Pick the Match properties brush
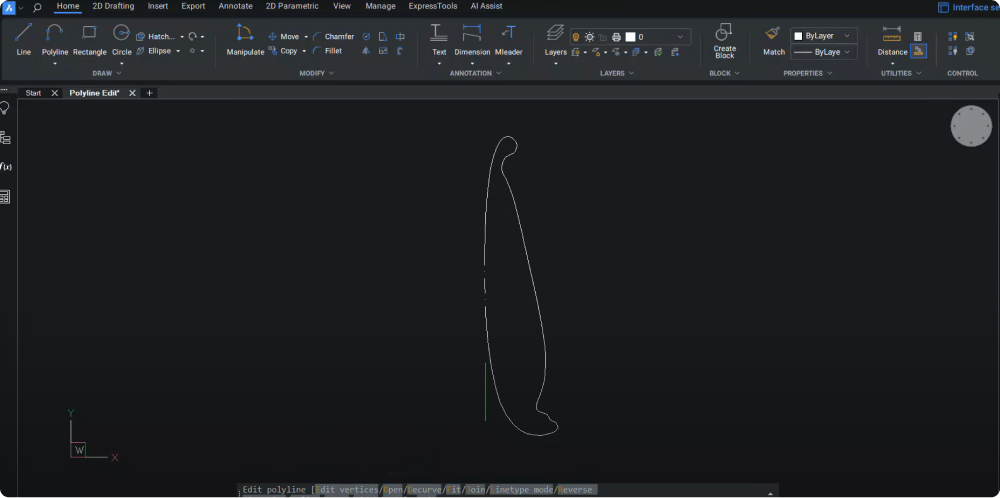This screenshot has height=498, width=1000. [x=774, y=34]
